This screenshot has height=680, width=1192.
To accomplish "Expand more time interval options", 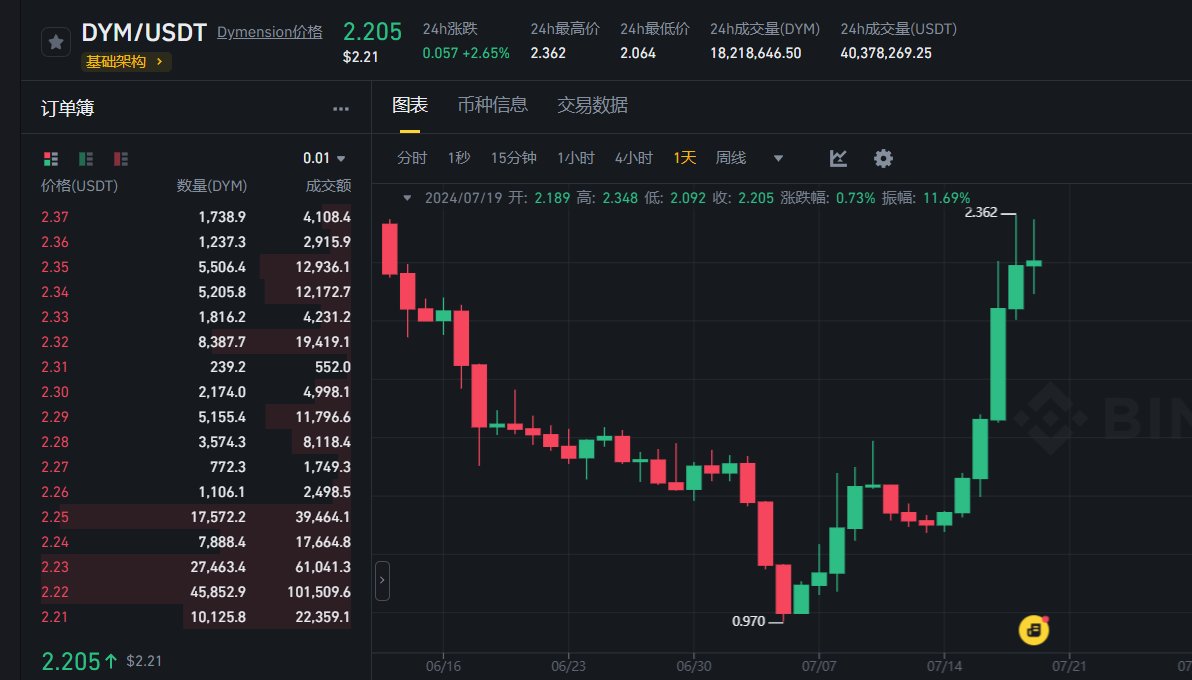I will (778, 158).
